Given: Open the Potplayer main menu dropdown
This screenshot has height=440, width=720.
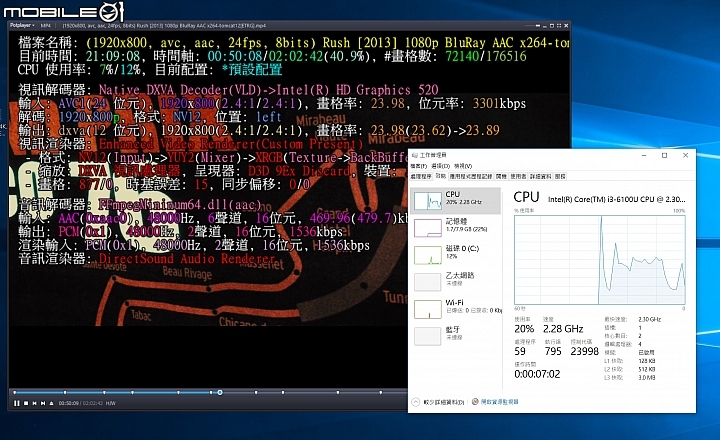Looking at the screenshot, I should point(22,25).
